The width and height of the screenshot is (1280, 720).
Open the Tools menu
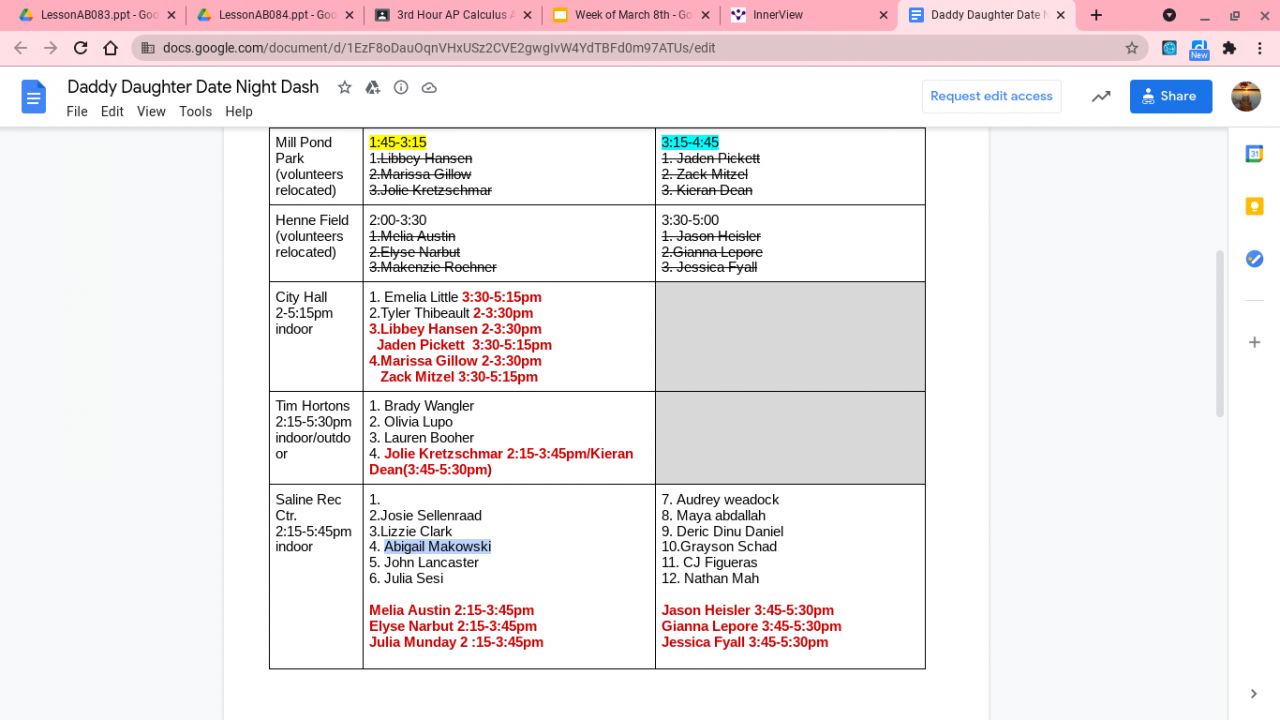(x=195, y=112)
